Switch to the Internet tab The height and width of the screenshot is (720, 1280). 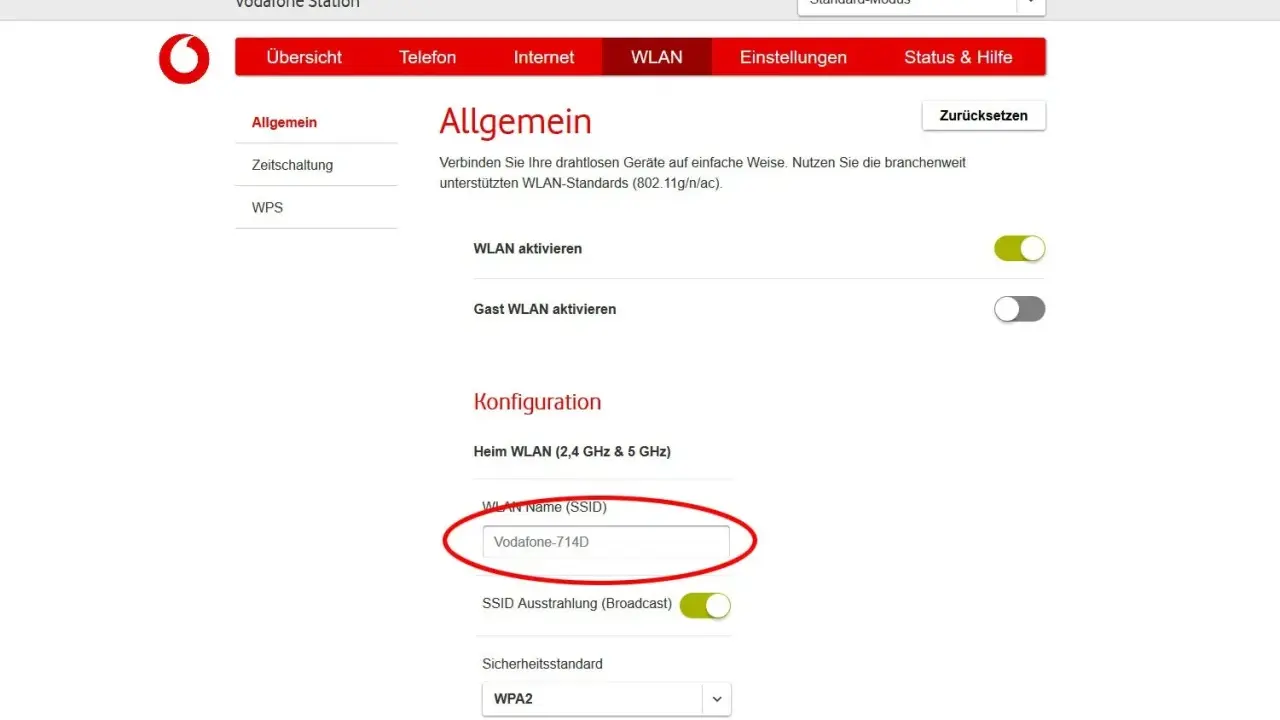tap(544, 57)
